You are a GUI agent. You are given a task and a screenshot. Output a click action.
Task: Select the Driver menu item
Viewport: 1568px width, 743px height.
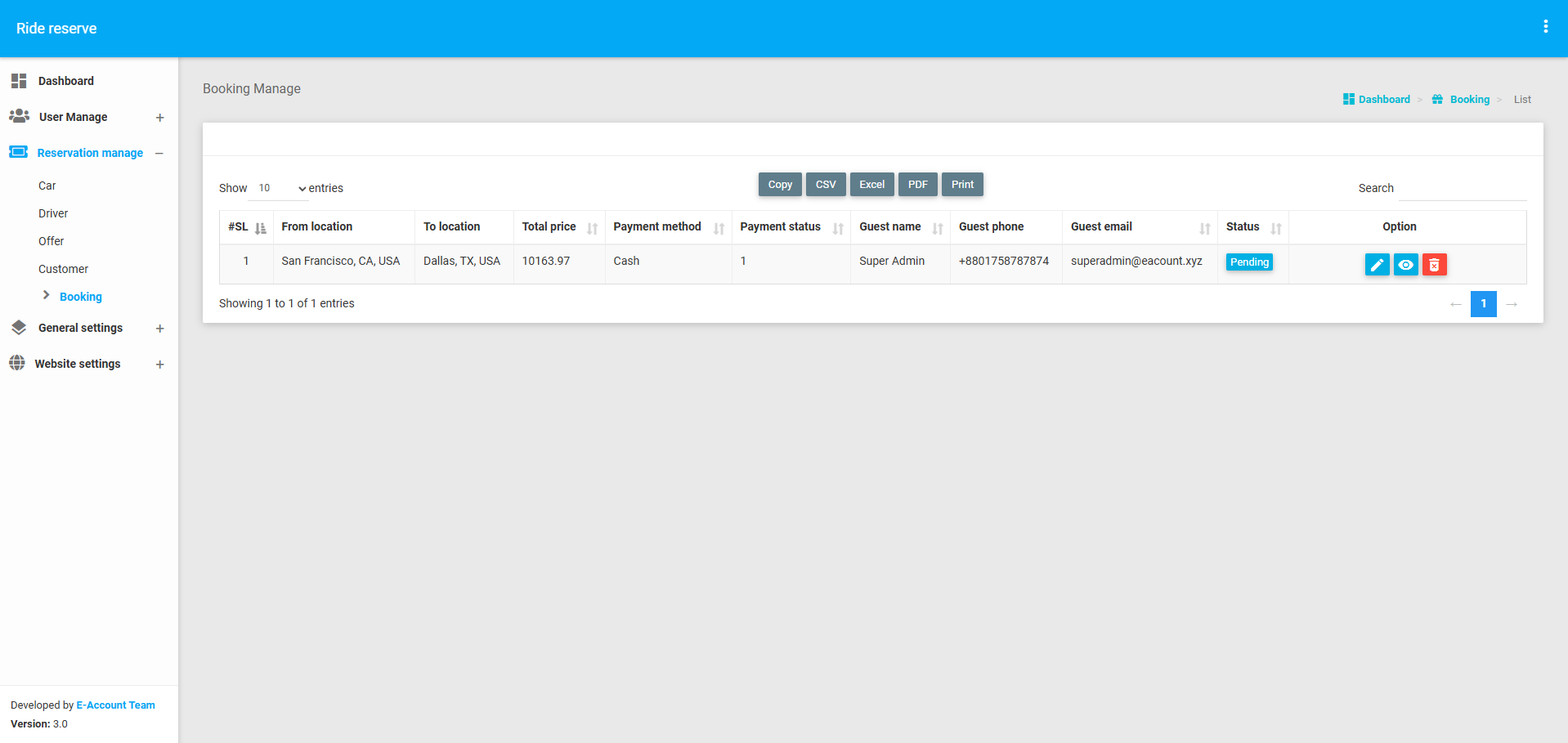pos(53,213)
